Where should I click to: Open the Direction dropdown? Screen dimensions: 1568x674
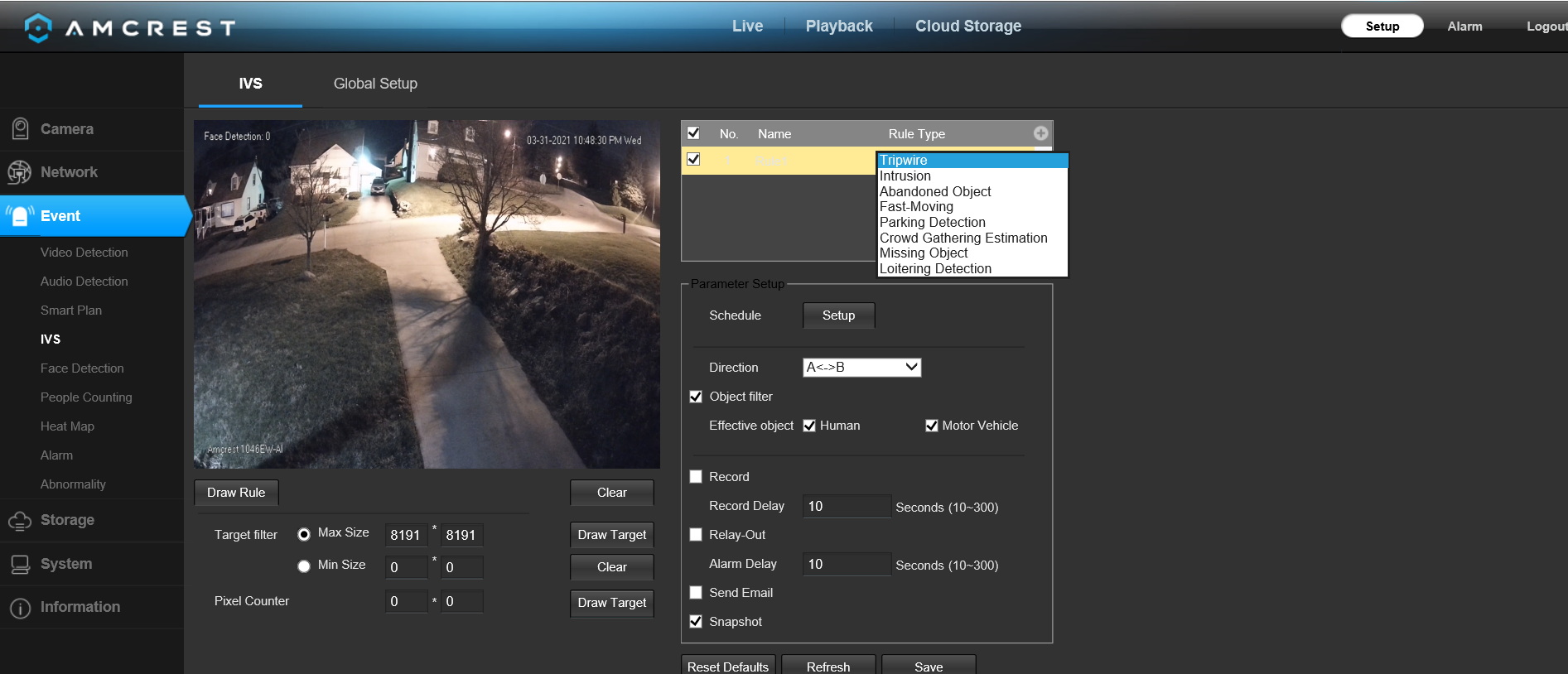click(861, 367)
